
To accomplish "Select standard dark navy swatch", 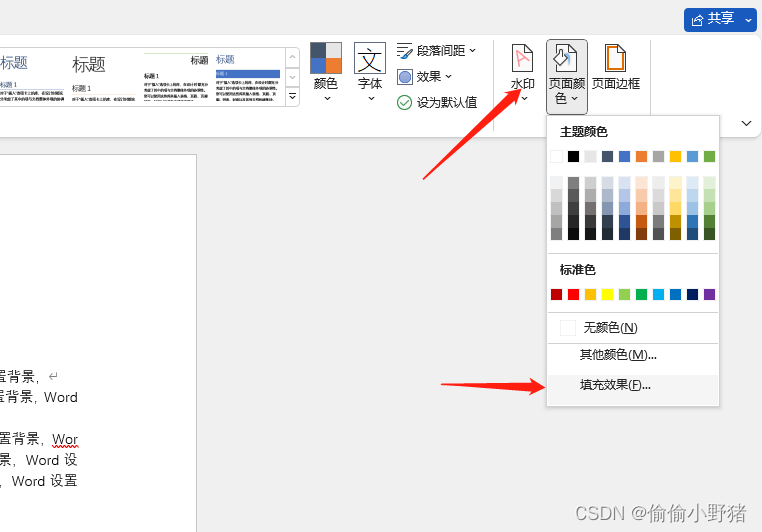I will [x=693, y=294].
